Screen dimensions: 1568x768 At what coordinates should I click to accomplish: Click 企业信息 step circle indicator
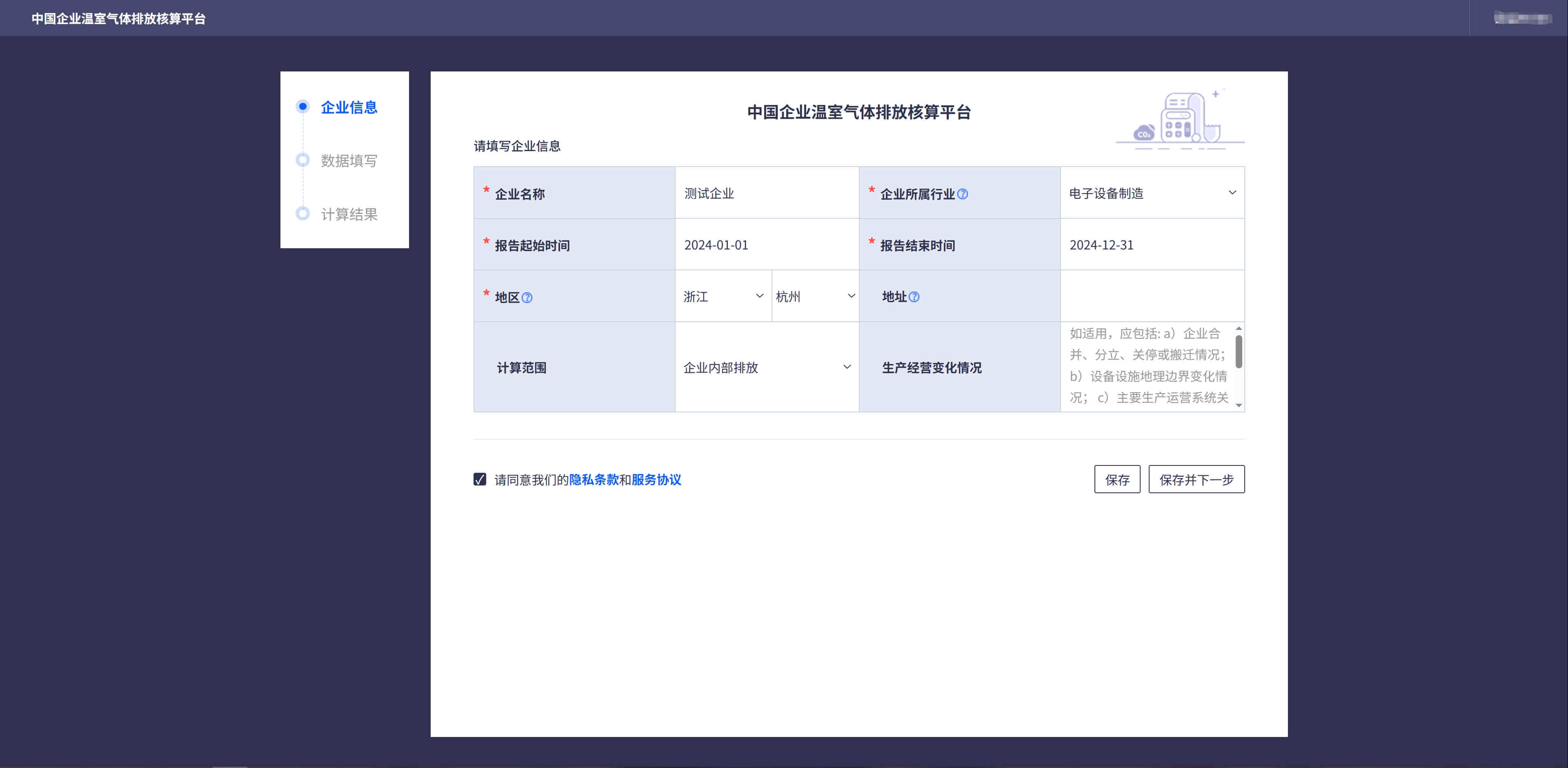tap(302, 107)
